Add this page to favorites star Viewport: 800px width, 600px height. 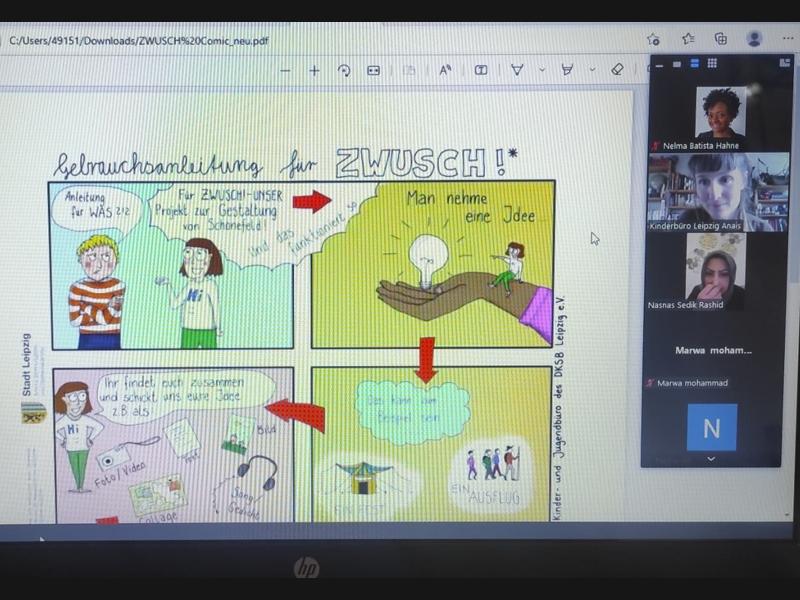click(653, 39)
